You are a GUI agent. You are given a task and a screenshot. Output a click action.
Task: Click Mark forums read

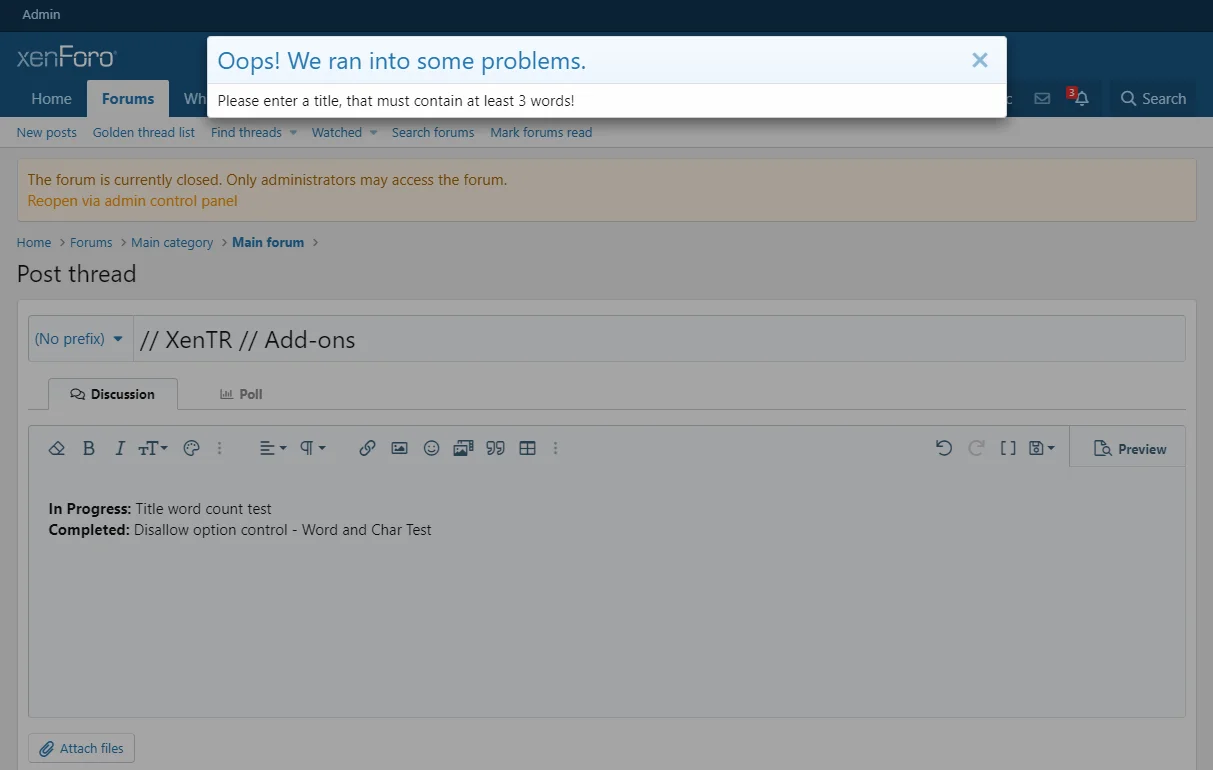coord(541,132)
